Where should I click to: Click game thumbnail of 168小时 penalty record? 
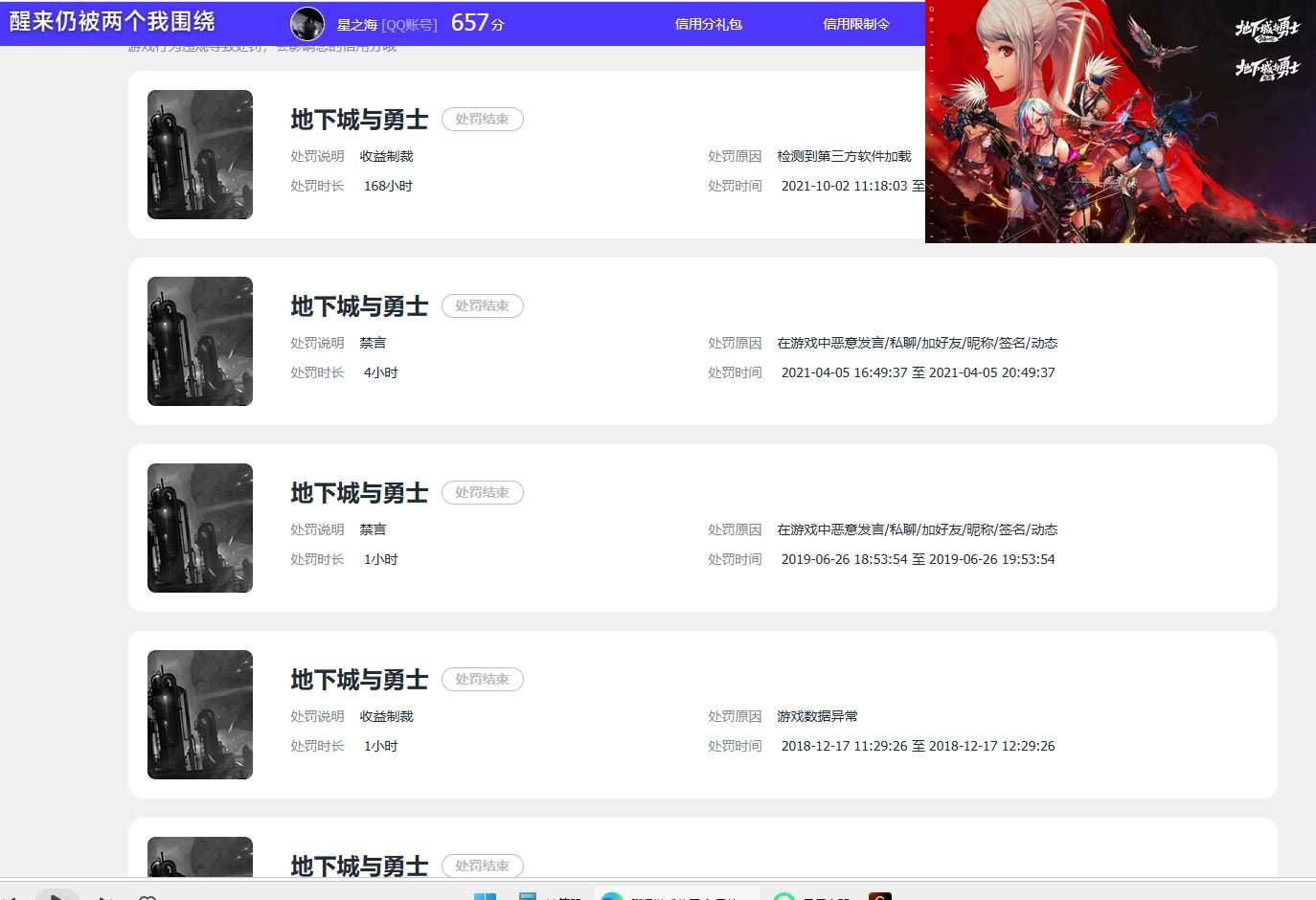click(200, 154)
